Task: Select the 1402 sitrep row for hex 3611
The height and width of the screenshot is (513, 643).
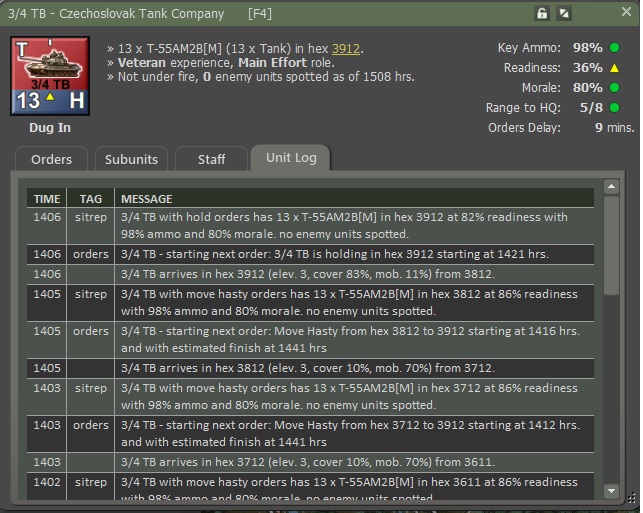Action: 310,487
